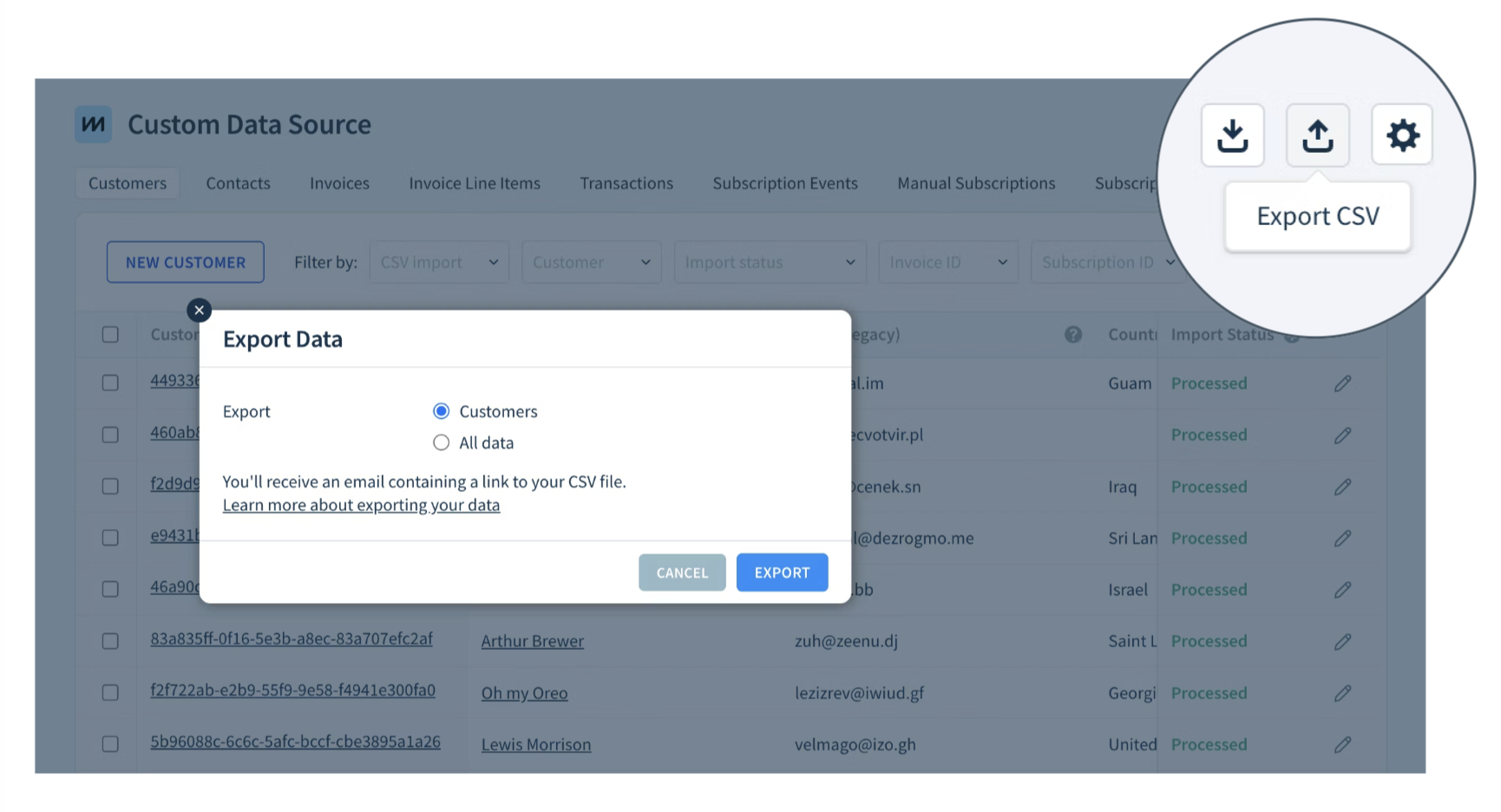Click the Custom Data Source logo icon
This screenshot has height=812, width=1501.
93,124
